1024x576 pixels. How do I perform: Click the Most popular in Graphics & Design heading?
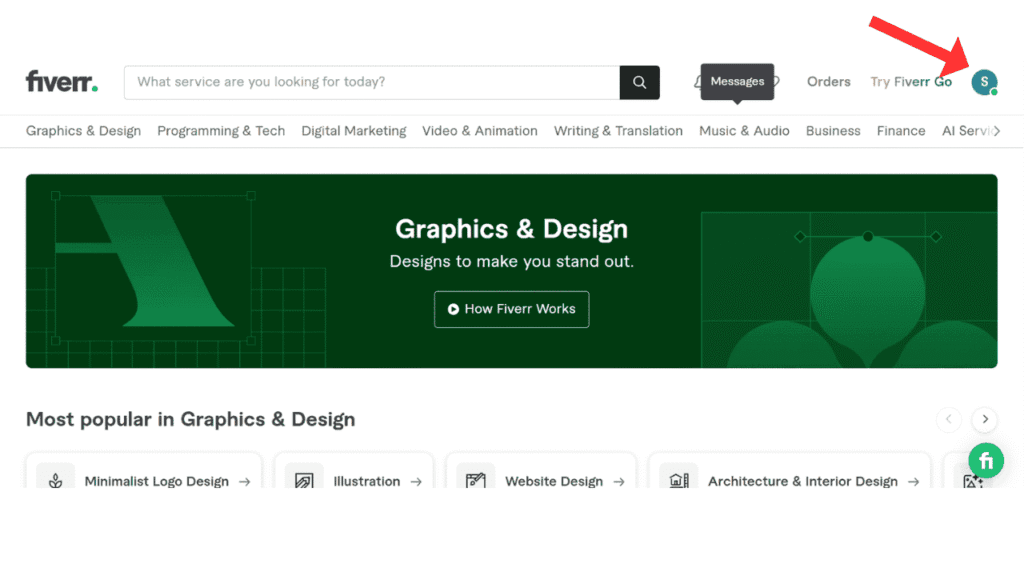coord(191,419)
